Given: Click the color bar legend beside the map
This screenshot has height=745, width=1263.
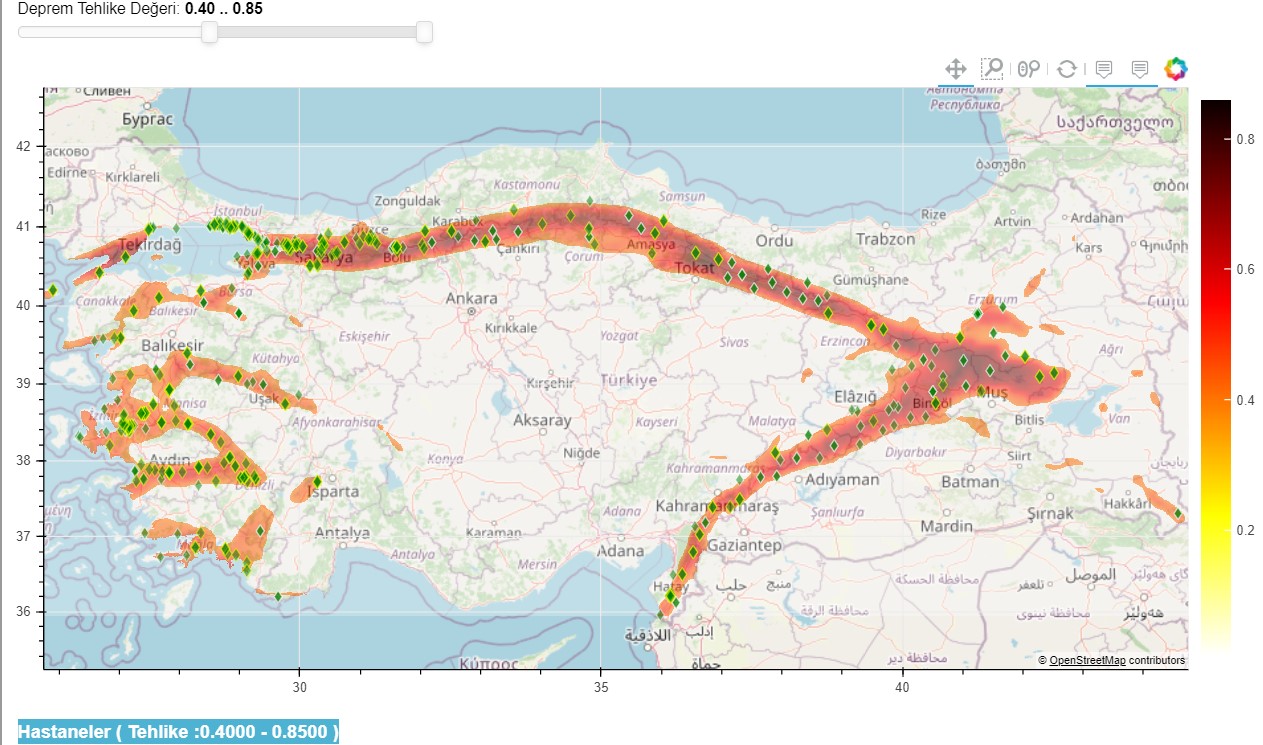Looking at the screenshot, I should (1216, 375).
